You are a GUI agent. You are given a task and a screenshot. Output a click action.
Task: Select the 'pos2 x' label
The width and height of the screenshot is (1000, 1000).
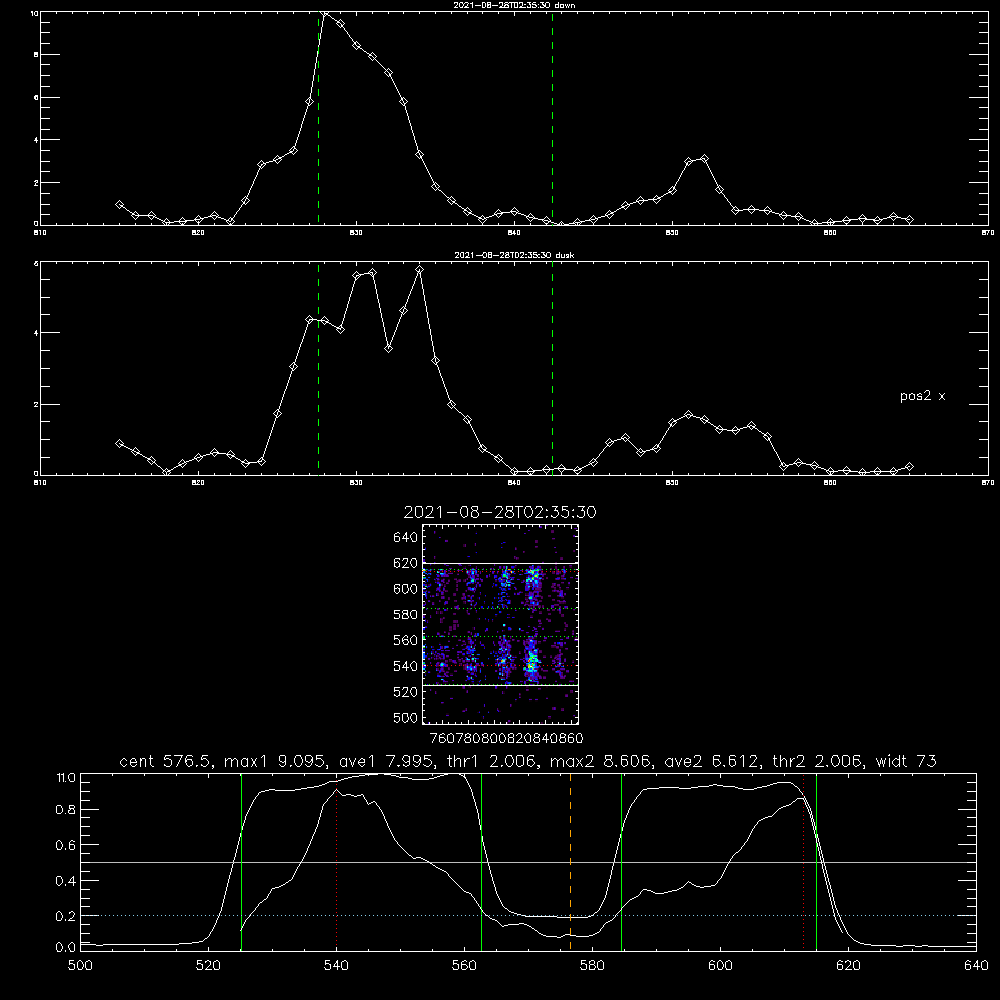point(922,396)
